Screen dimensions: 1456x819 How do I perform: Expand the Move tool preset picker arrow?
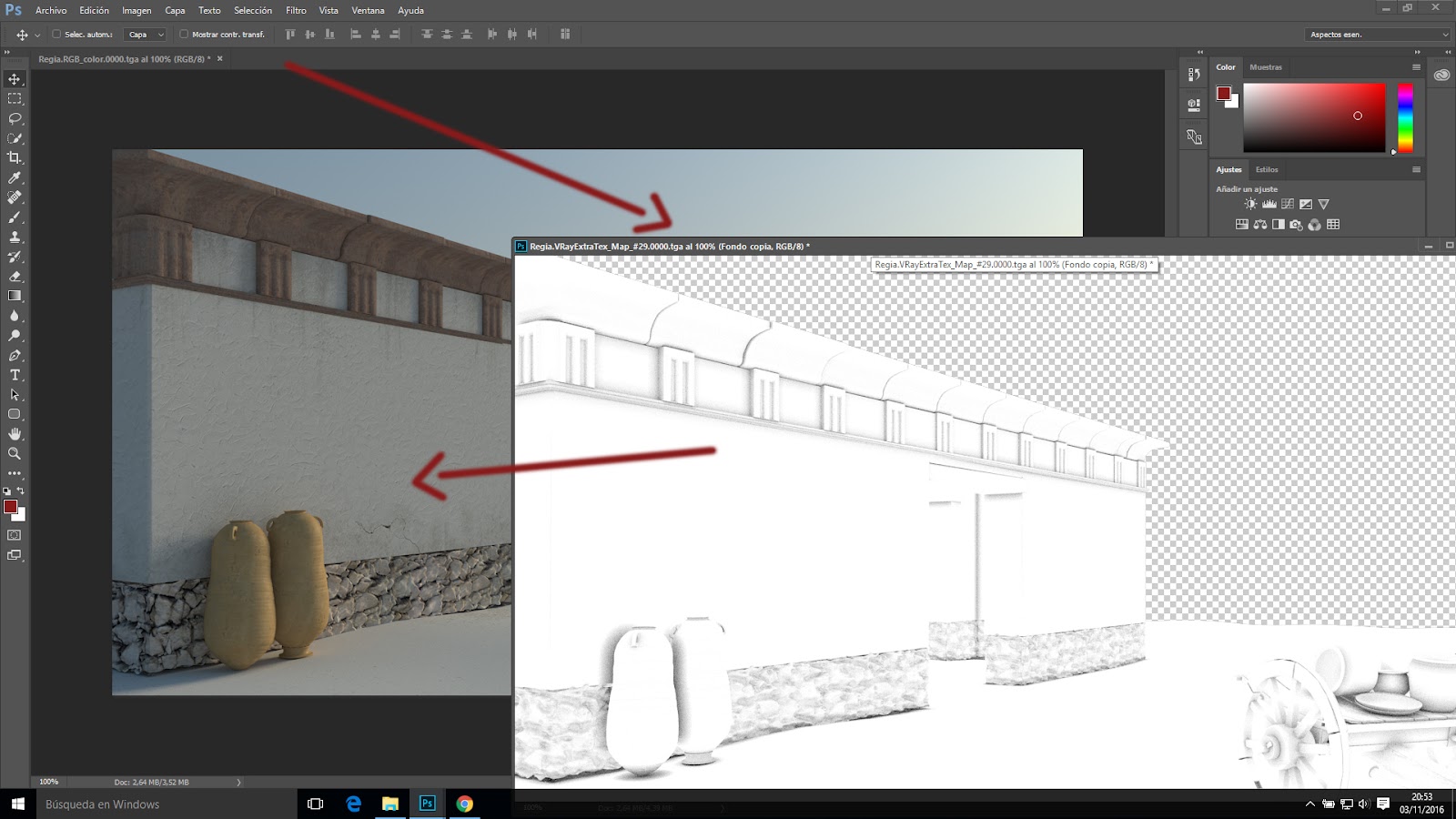[x=37, y=35]
